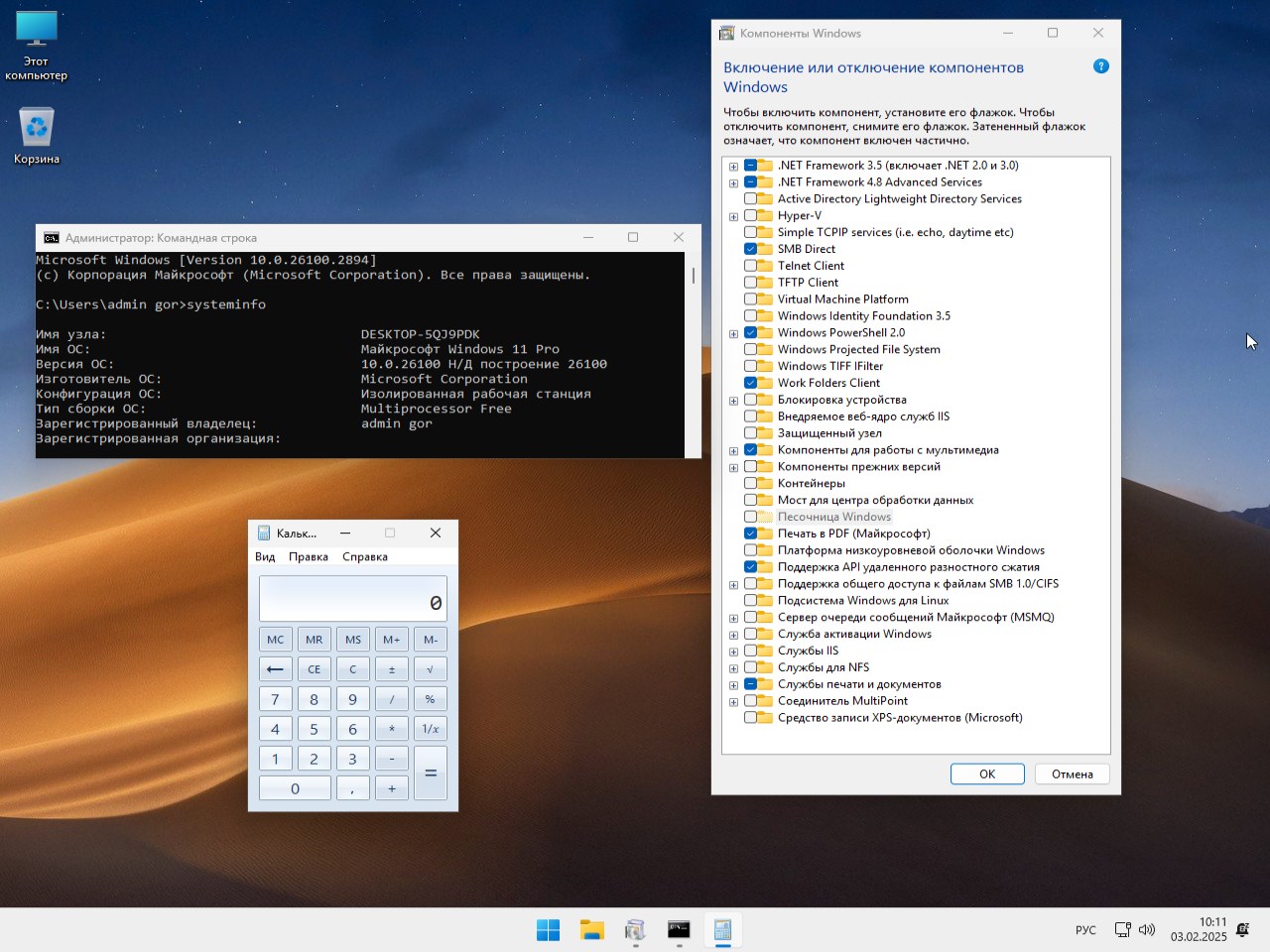Switch to Command Prompt via taskbar icon
Viewport: 1270px width, 952px height.
(x=679, y=929)
